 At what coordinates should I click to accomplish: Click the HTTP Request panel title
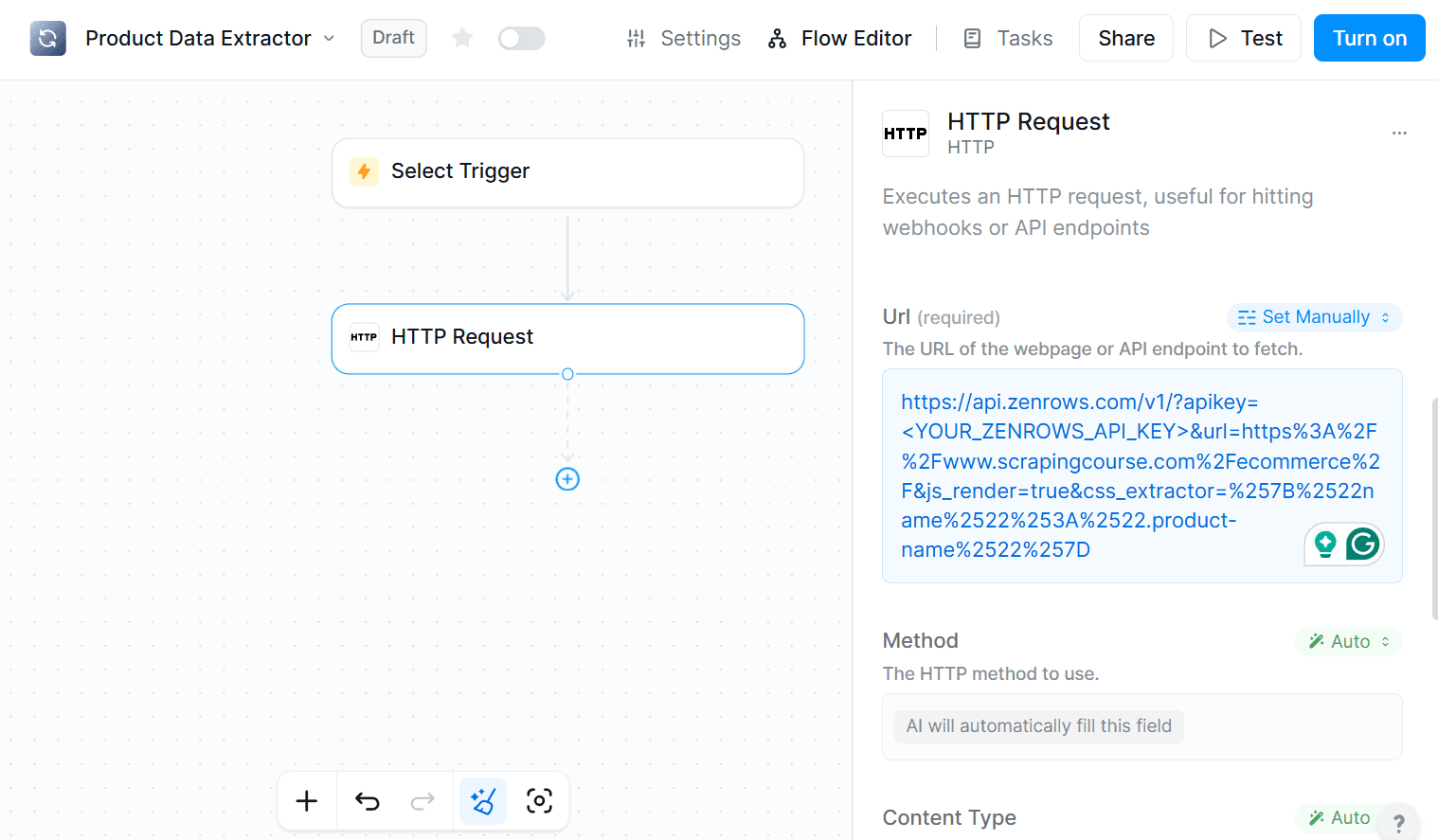1028,121
